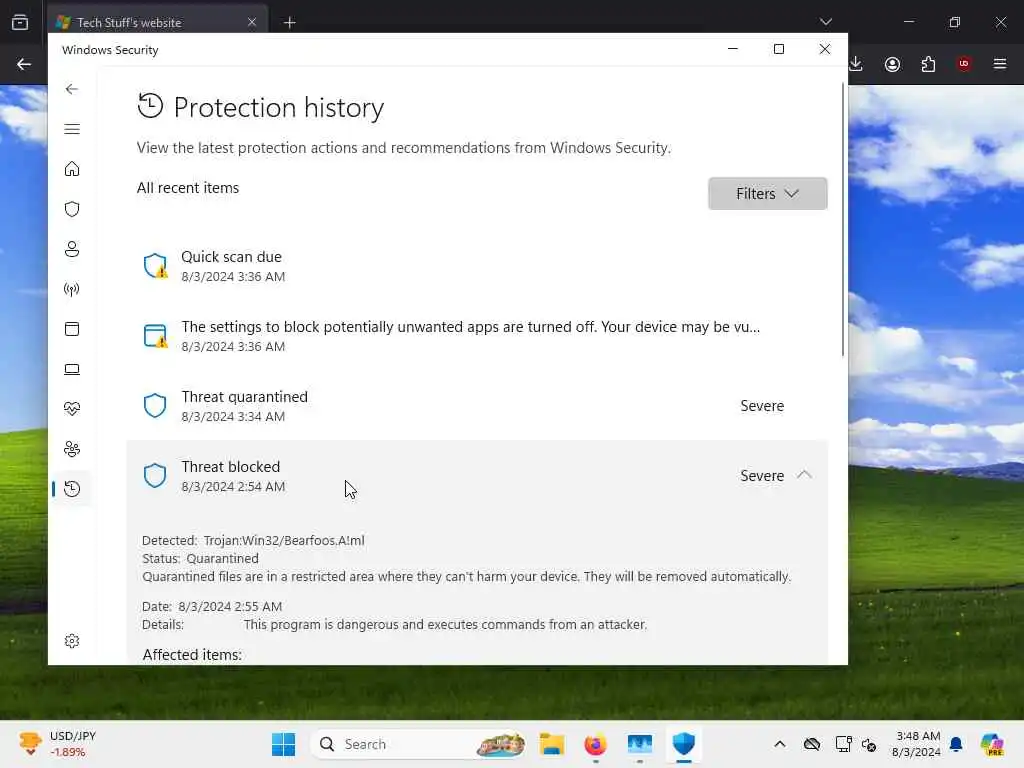Maximize the Windows Security window

[778, 49]
